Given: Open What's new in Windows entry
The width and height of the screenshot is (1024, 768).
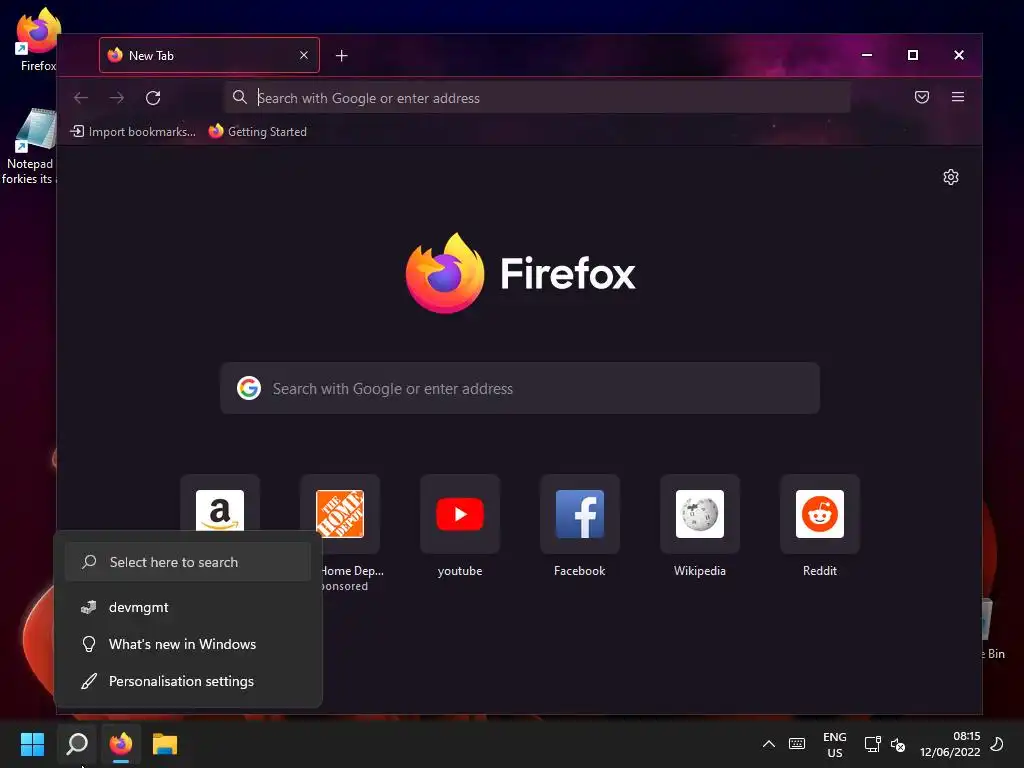Looking at the screenshot, I should (188, 645).
